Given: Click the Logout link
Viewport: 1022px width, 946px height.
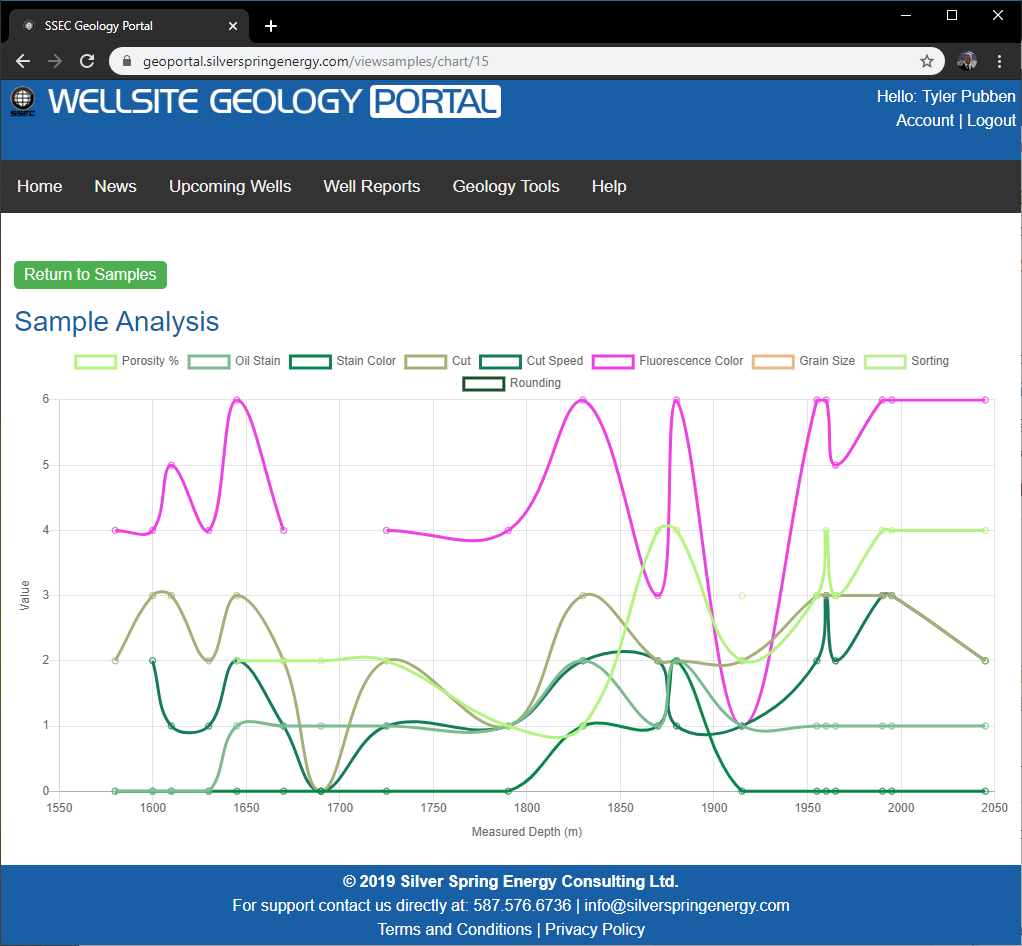Looking at the screenshot, I should 991,121.
